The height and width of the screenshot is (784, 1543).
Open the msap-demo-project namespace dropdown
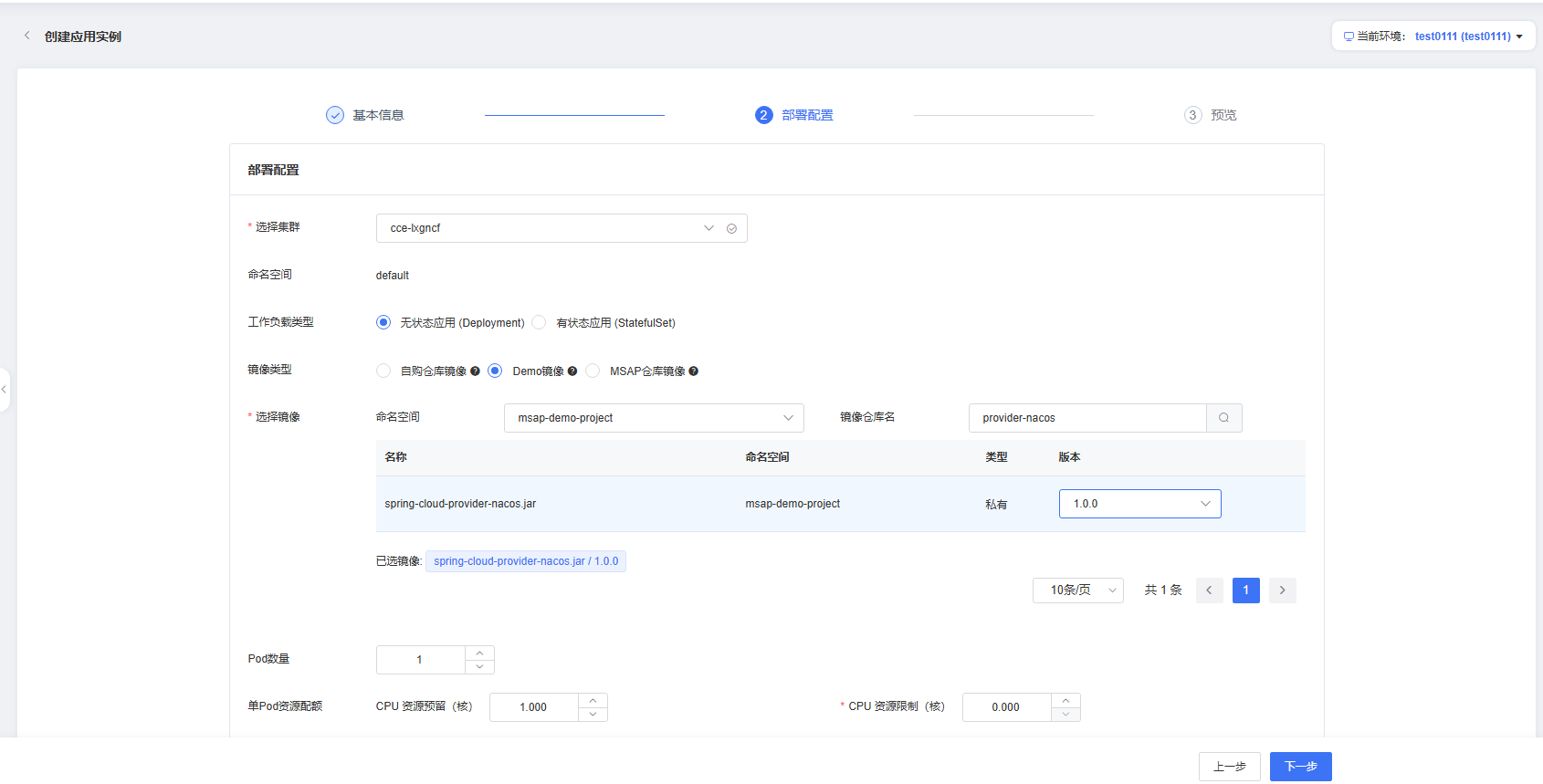[x=654, y=418]
